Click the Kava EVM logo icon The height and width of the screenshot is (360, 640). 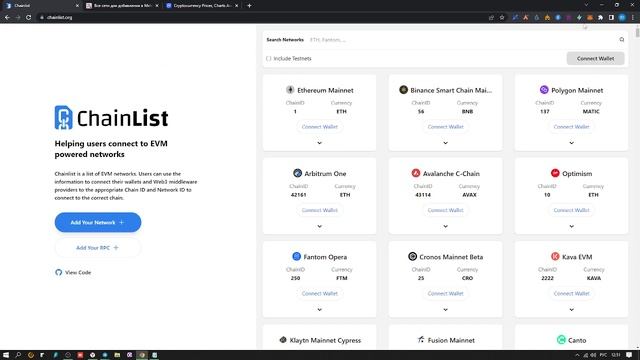555,256
